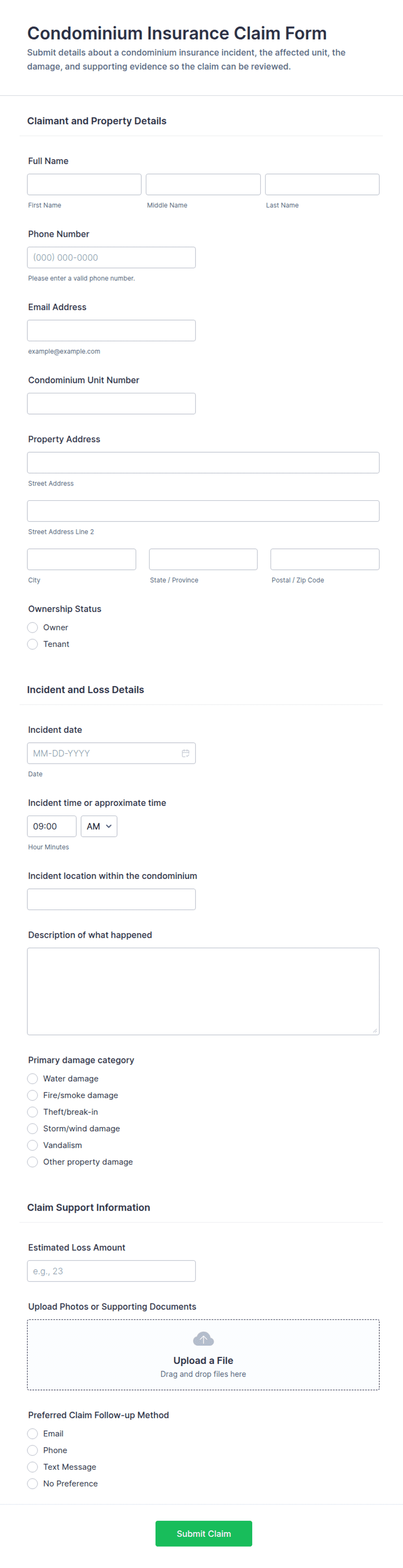403x1568 pixels.
Task: Select the Owner ownership status
Action: 33,628
